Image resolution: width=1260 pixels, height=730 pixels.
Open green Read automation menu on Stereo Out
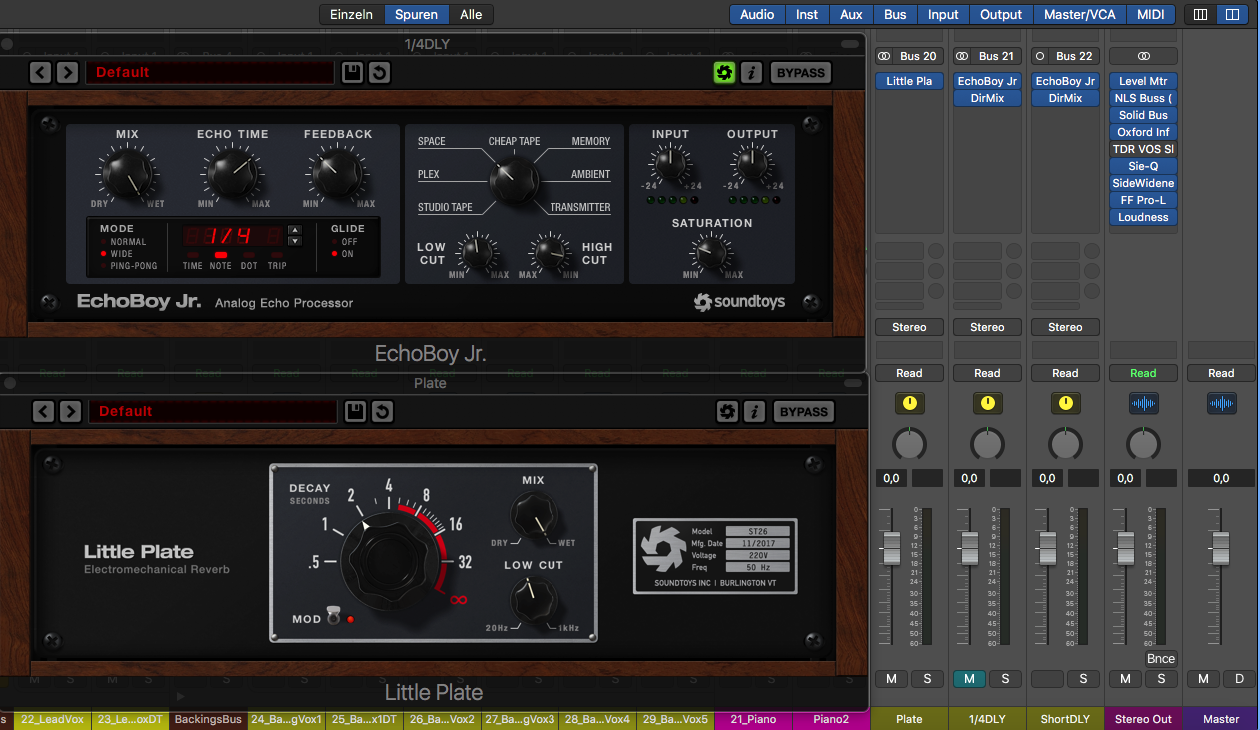1143,373
